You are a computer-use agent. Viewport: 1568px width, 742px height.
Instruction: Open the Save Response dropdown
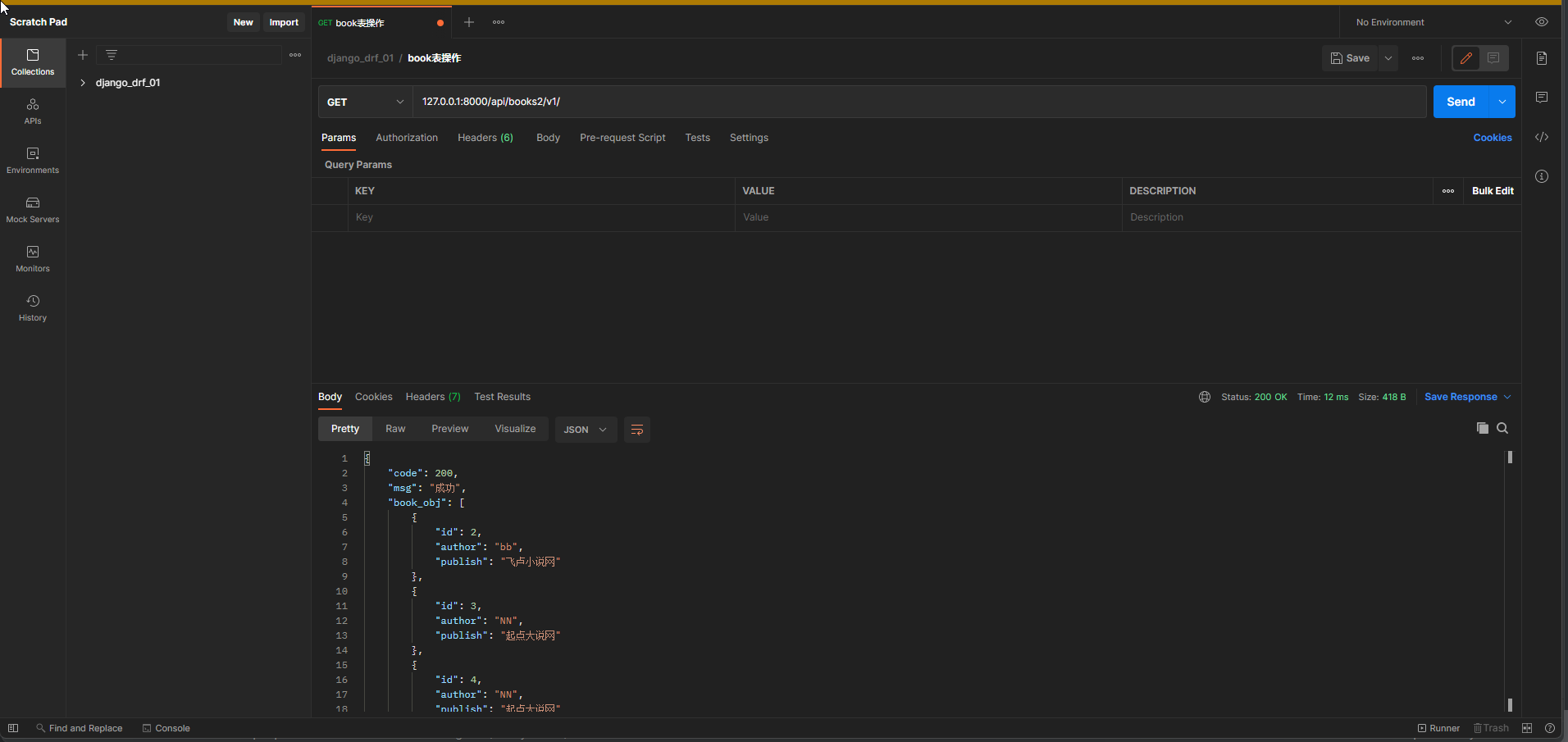[1467, 397]
